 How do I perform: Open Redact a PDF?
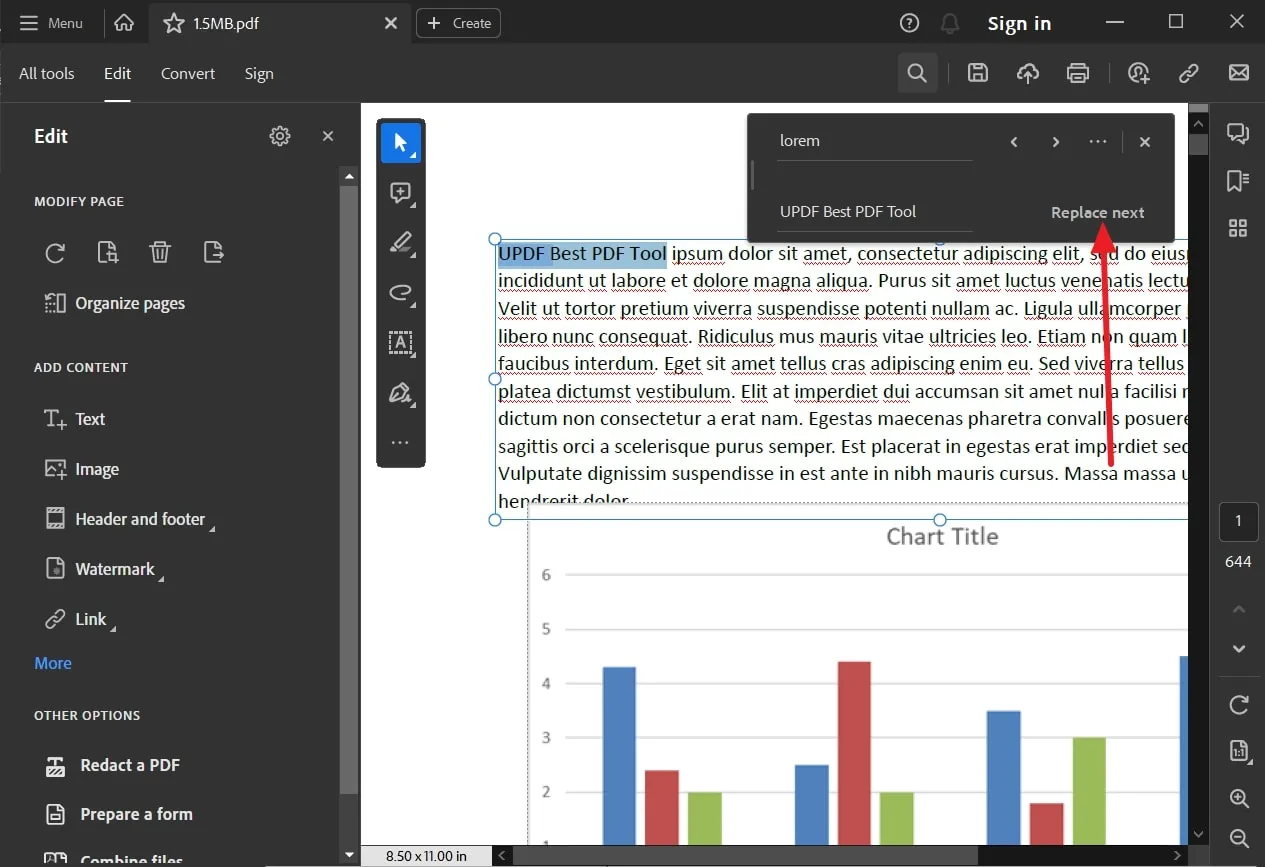112,765
